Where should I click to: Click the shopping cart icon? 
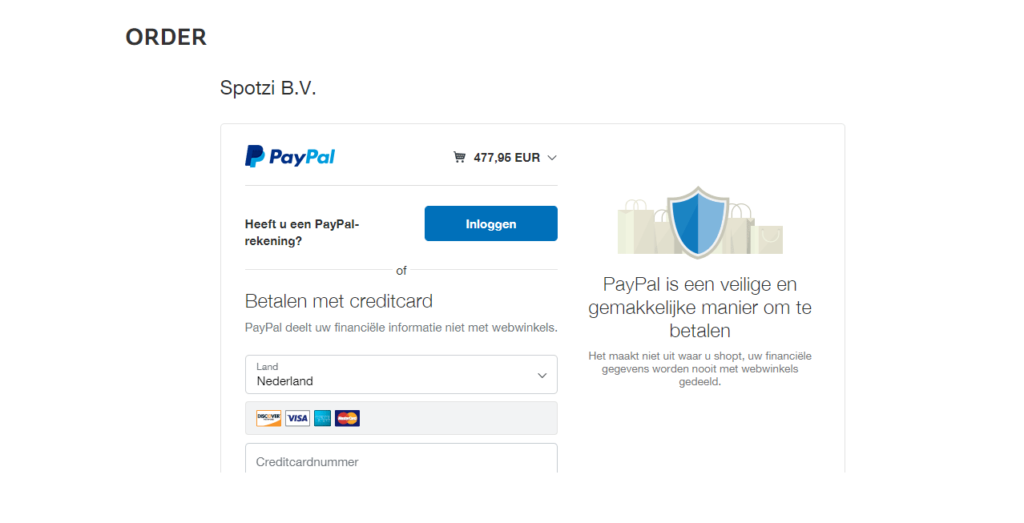pyautogui.click(x=460, y=157)
